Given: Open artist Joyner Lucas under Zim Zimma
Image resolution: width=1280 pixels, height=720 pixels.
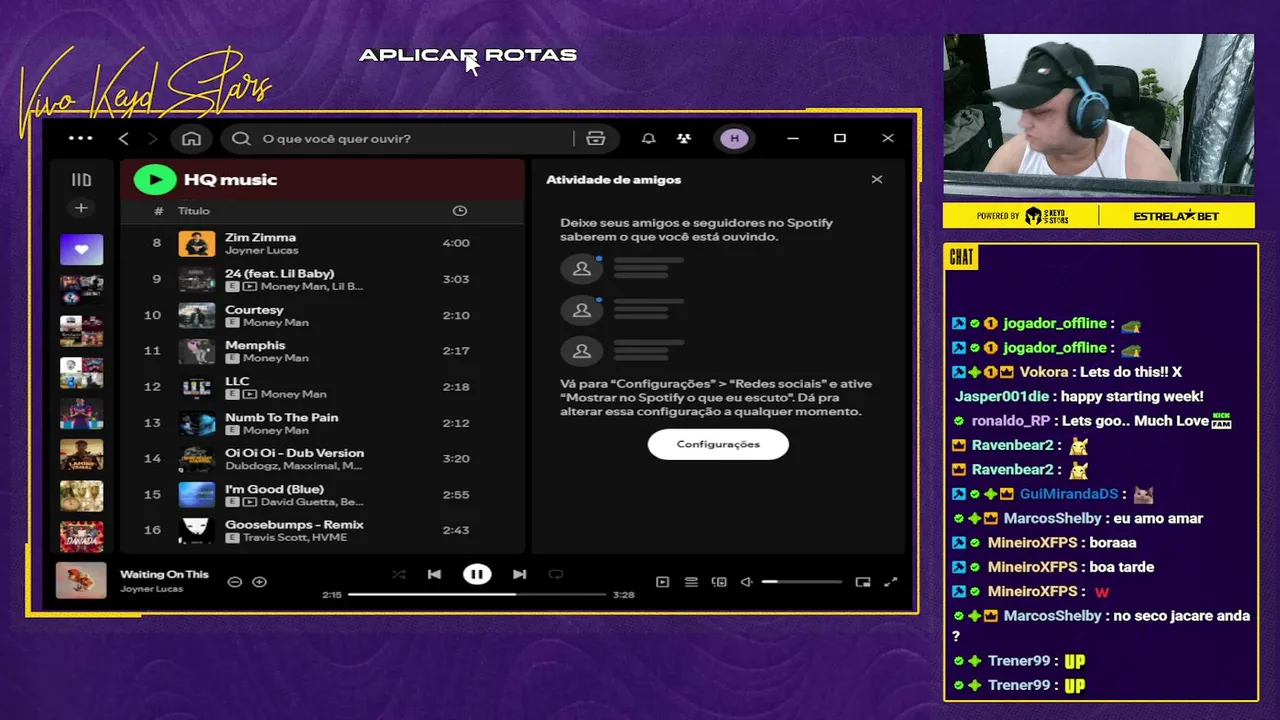Looking at the screenshot, I should pyautogui.click(x=261, y=250).
